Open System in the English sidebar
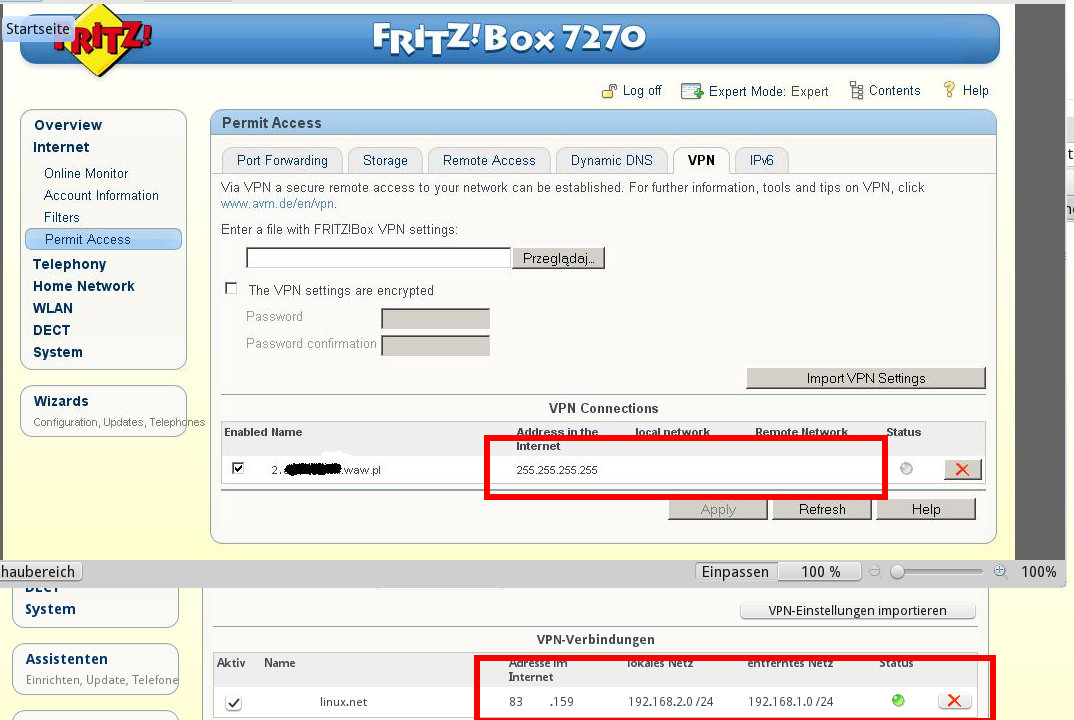Screen dimensions: 1074x720 tap(58, 352)
